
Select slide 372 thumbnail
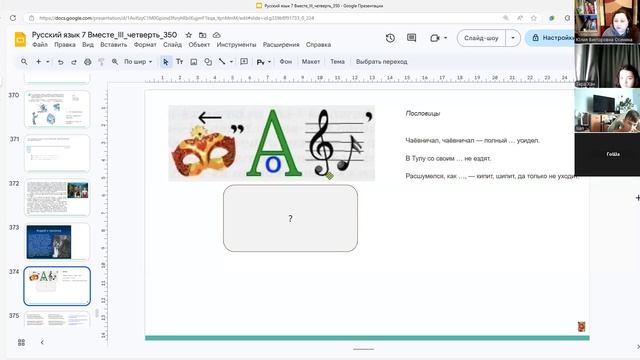[57, 198]
